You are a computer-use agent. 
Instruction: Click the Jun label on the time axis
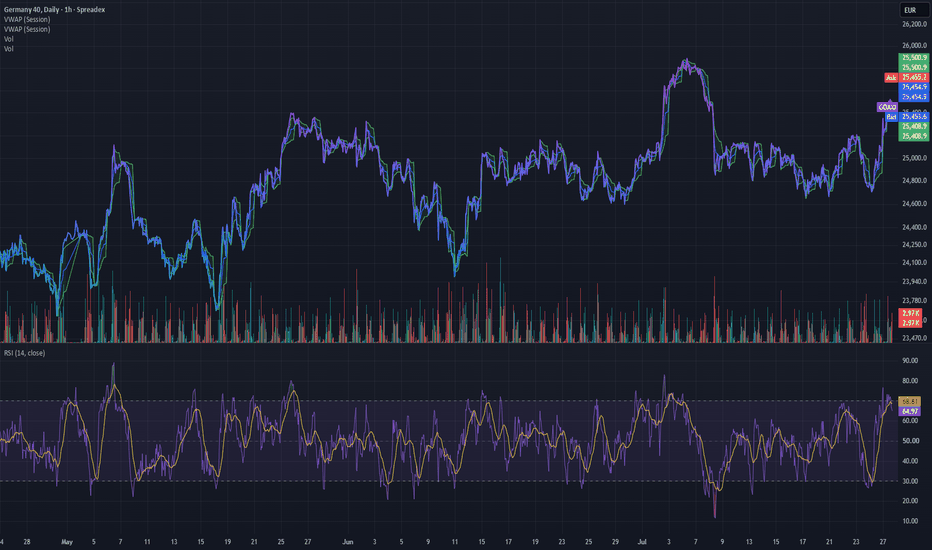[x=348, y=542]
